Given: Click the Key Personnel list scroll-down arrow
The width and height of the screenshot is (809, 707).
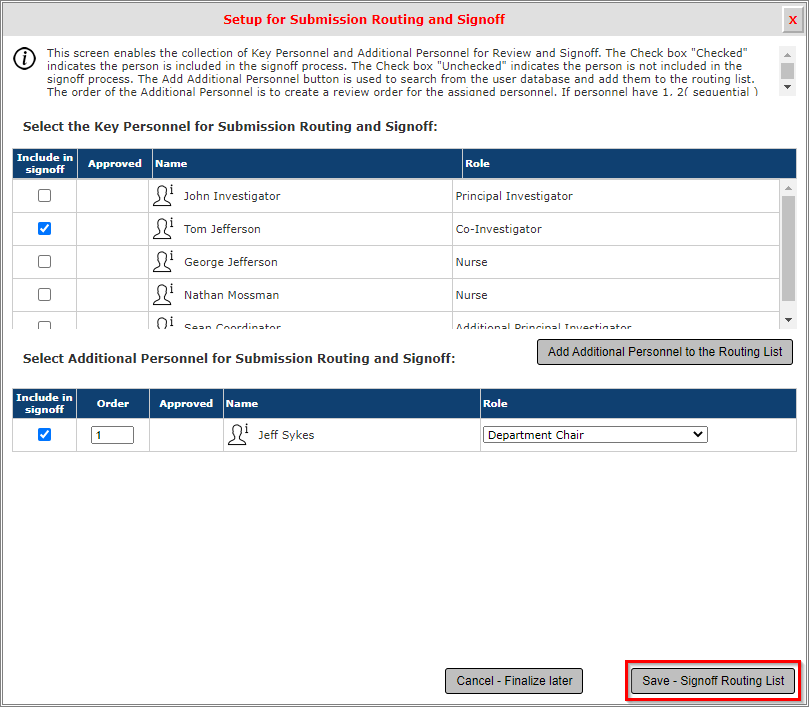Looking at the screenshot, I should coord(788,320).
